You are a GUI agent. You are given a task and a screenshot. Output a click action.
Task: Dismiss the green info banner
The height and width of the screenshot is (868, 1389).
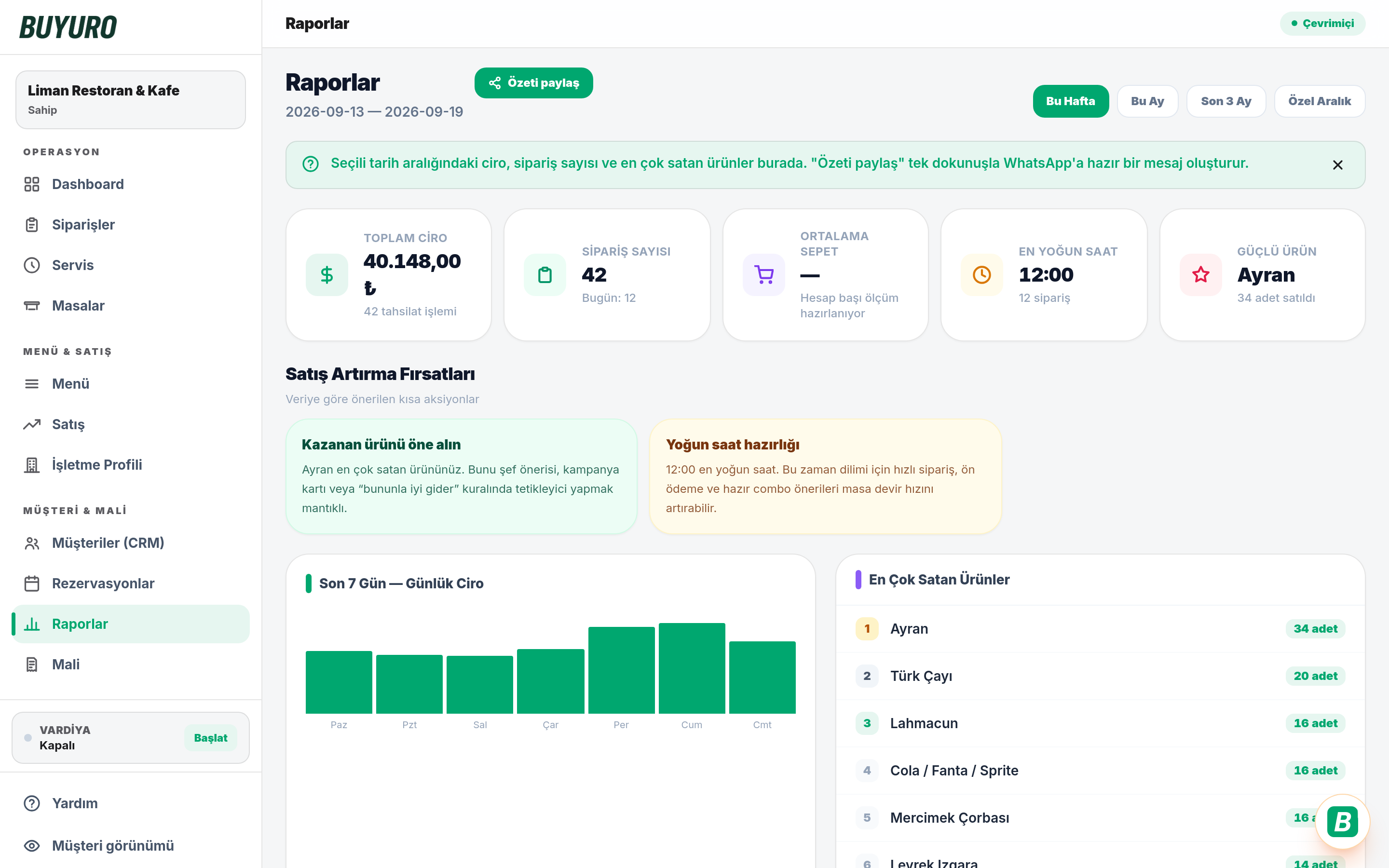1337,165
